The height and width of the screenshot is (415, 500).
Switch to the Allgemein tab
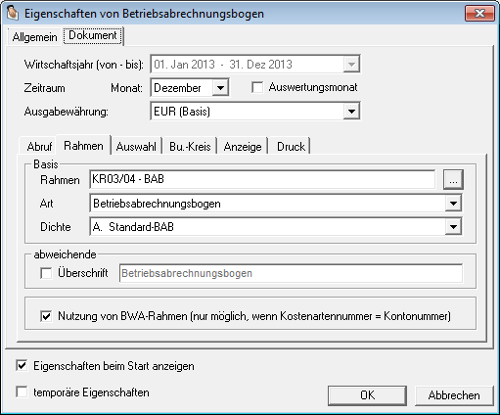click(x=35, y=37)
